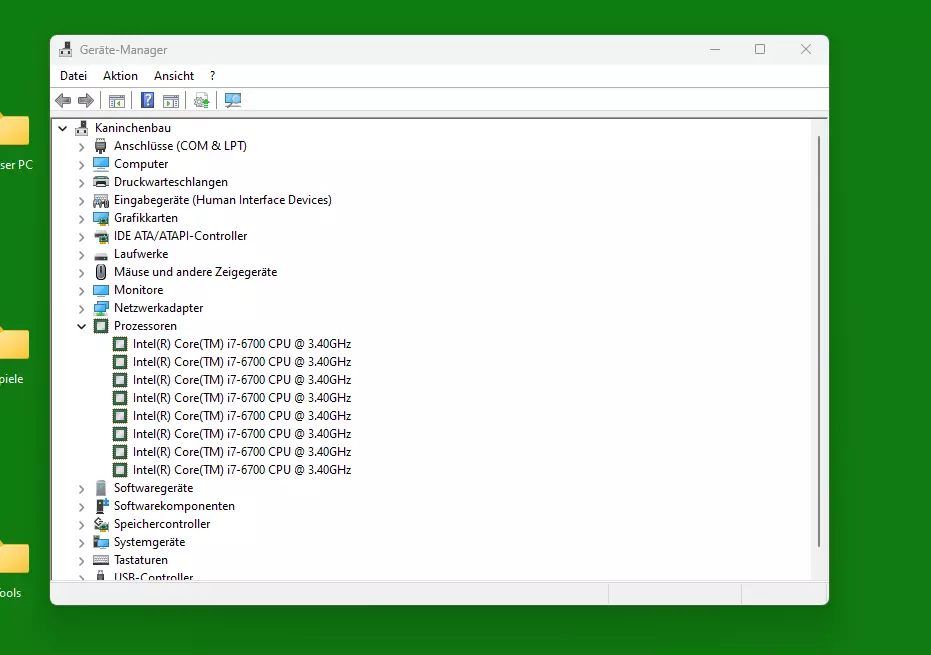Expand the Monitore category
This screenshot has width=931, height=655.
(x=81, y=290)
